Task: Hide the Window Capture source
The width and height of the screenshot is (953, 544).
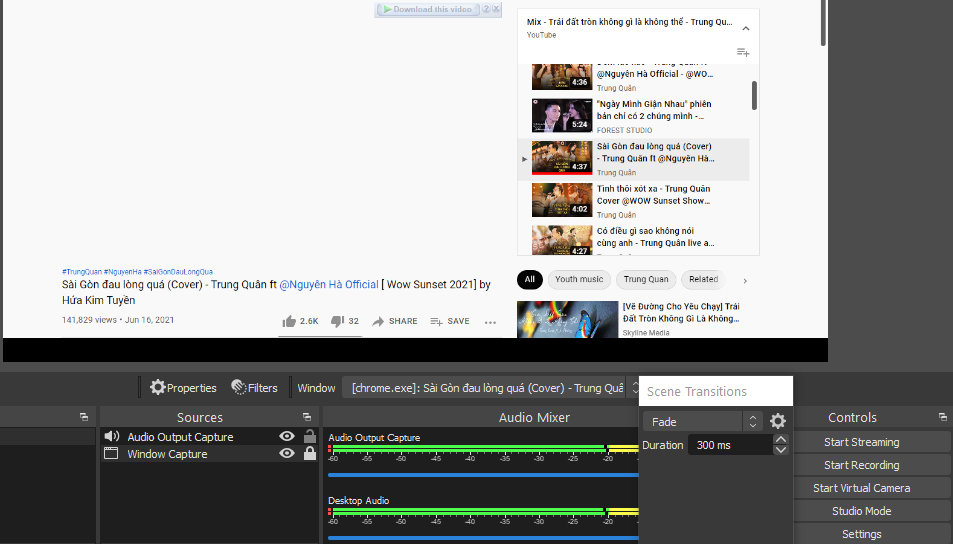Action: 287,453
